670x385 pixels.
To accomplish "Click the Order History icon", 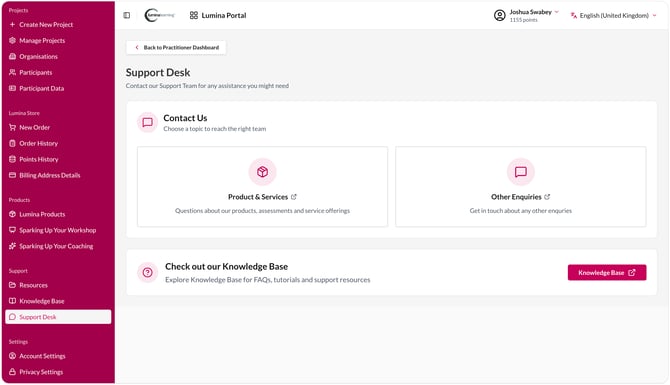I will (x=12, y=143).
